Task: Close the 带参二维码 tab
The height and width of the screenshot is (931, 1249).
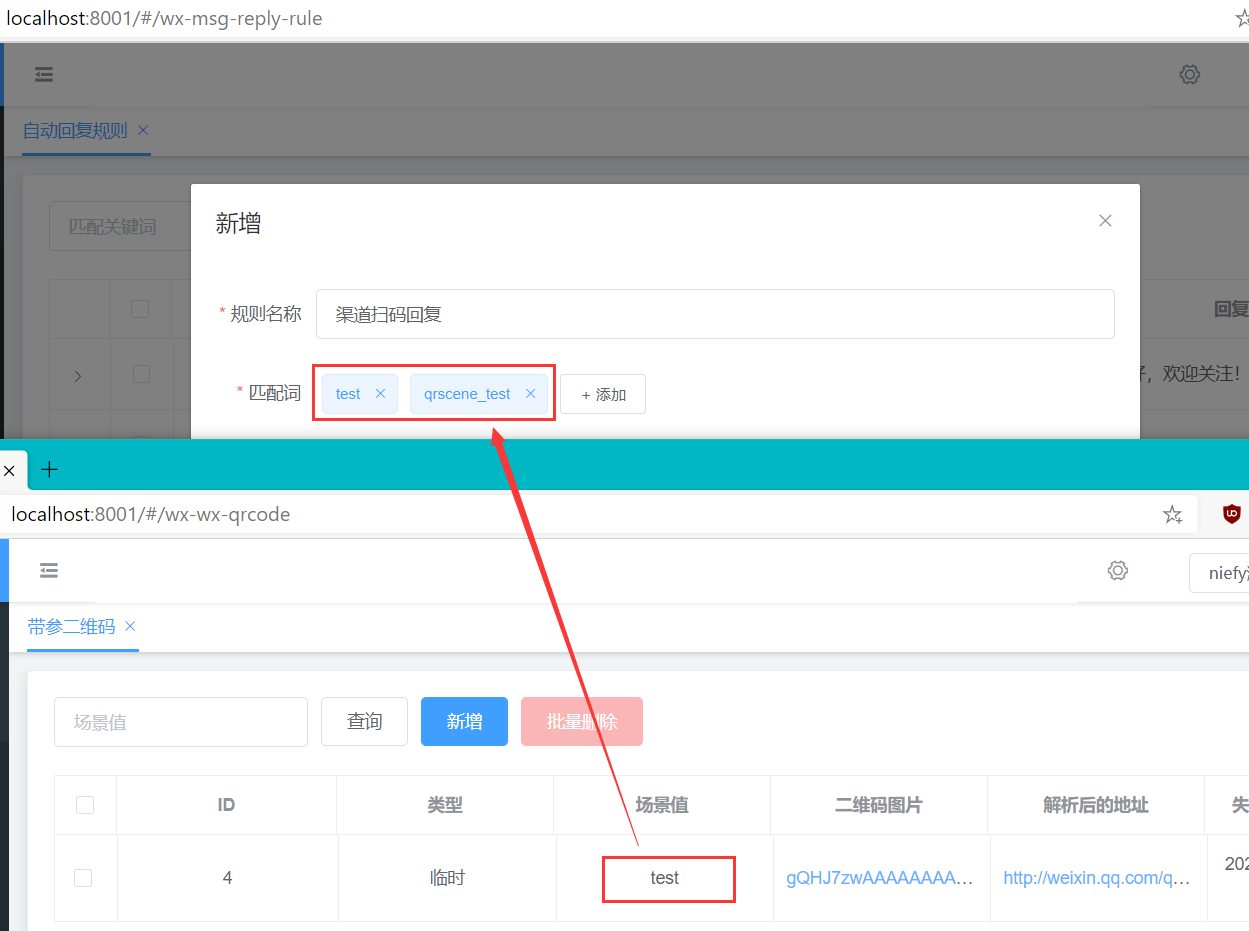Action: pyautogui.click(x=130, y=627)
